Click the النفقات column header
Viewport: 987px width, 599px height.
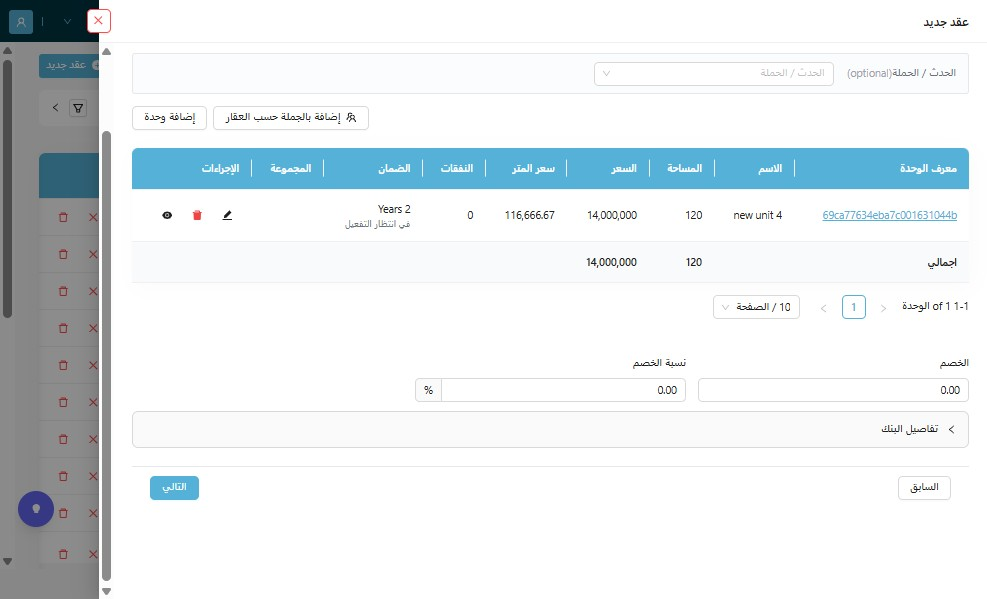pos(456,169)
